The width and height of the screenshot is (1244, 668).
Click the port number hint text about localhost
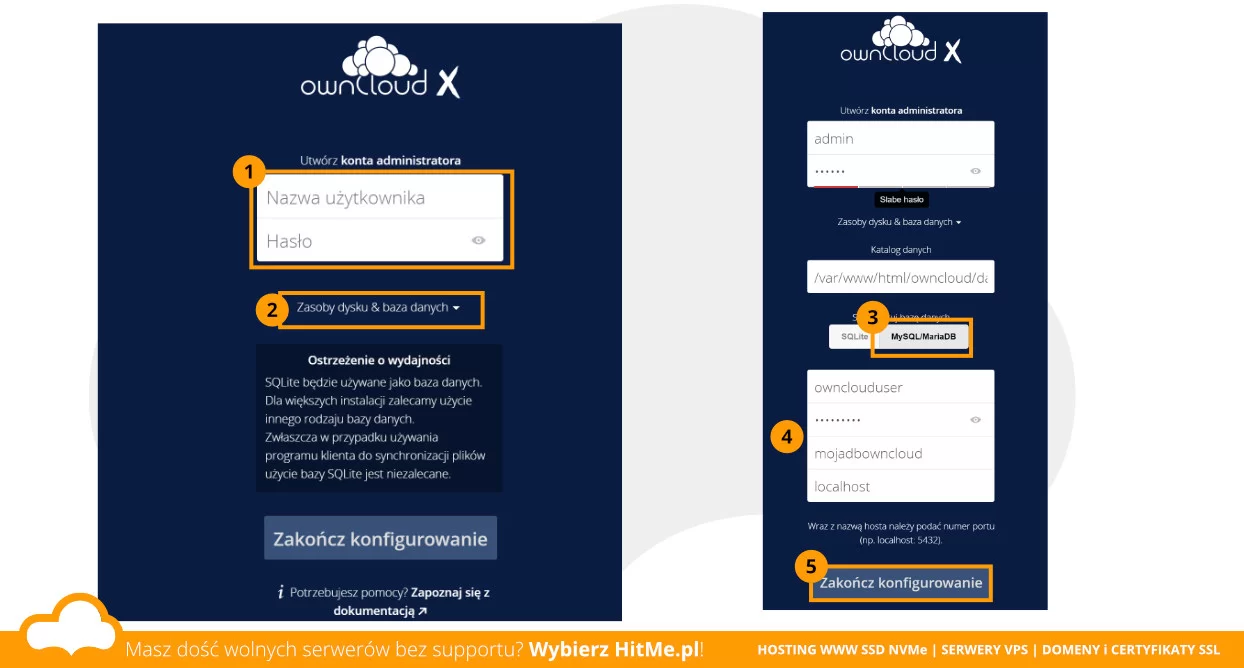click(x=901, y=532)
